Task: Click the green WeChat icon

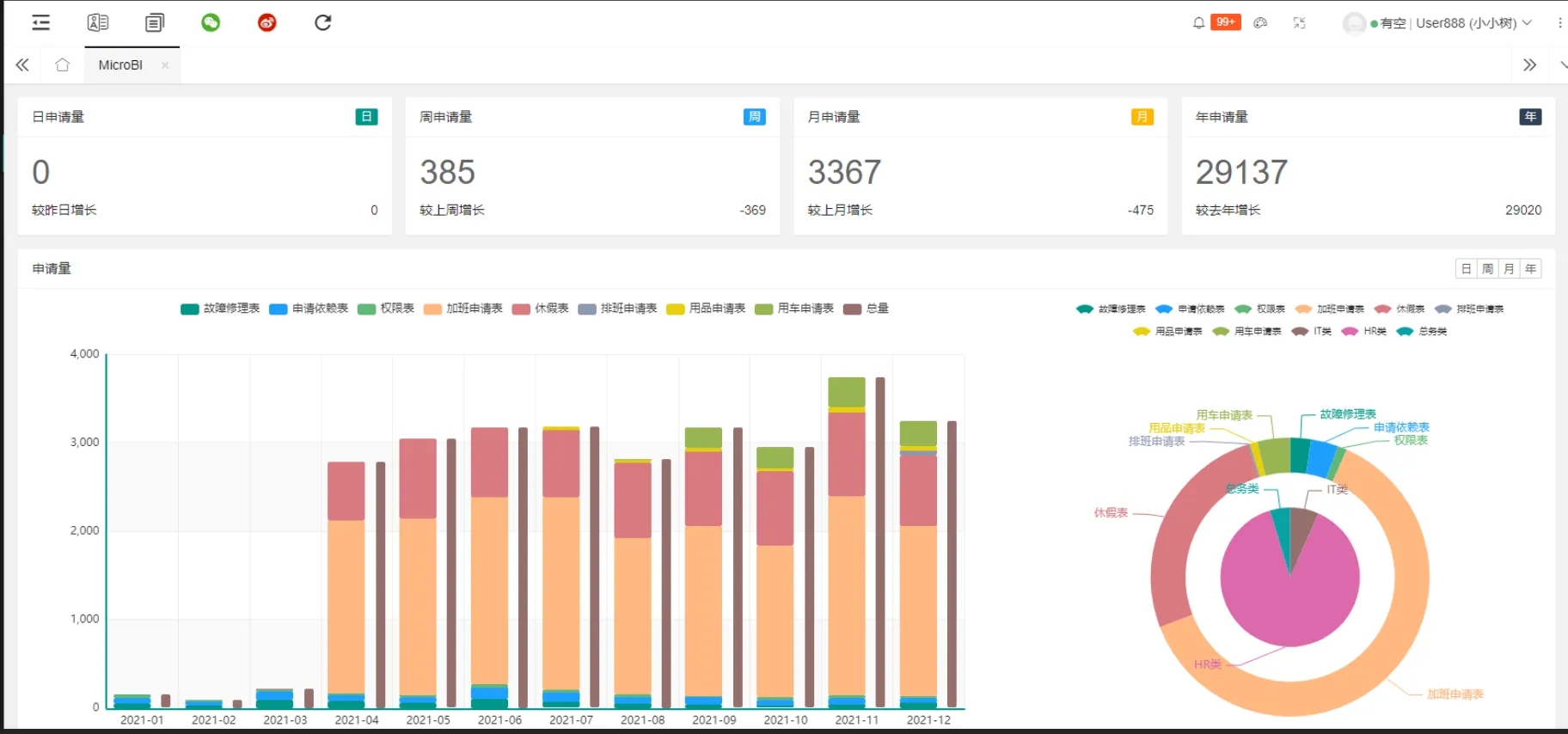Action: (x=211, y=23)
